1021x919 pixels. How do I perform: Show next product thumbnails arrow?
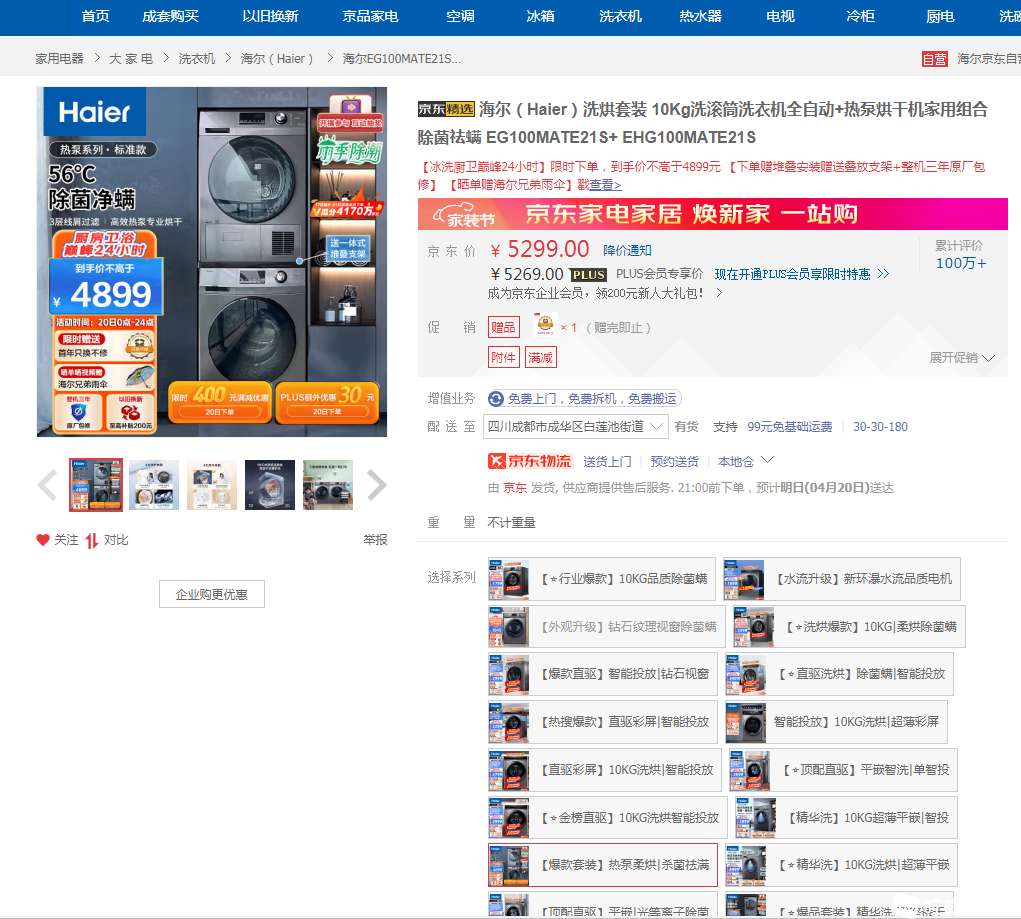tap(376, 485)
